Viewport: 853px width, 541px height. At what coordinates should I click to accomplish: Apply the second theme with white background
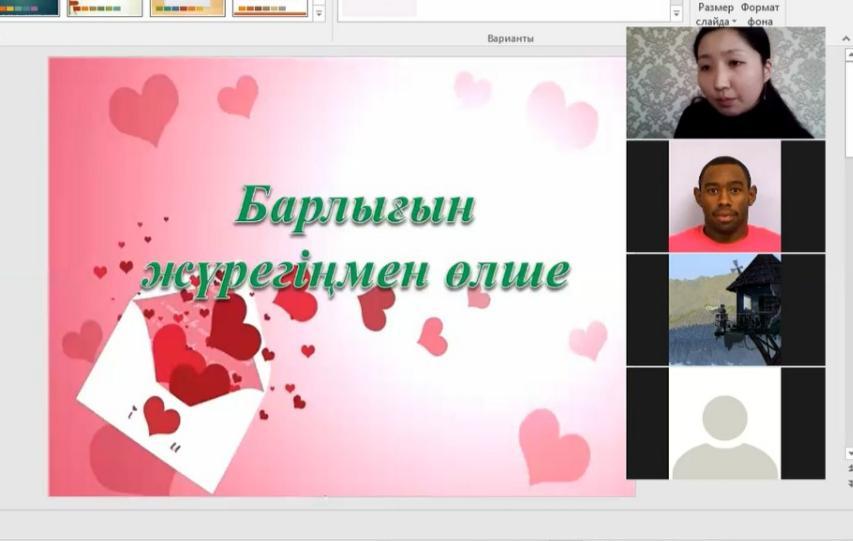click(x=105, y=8)
